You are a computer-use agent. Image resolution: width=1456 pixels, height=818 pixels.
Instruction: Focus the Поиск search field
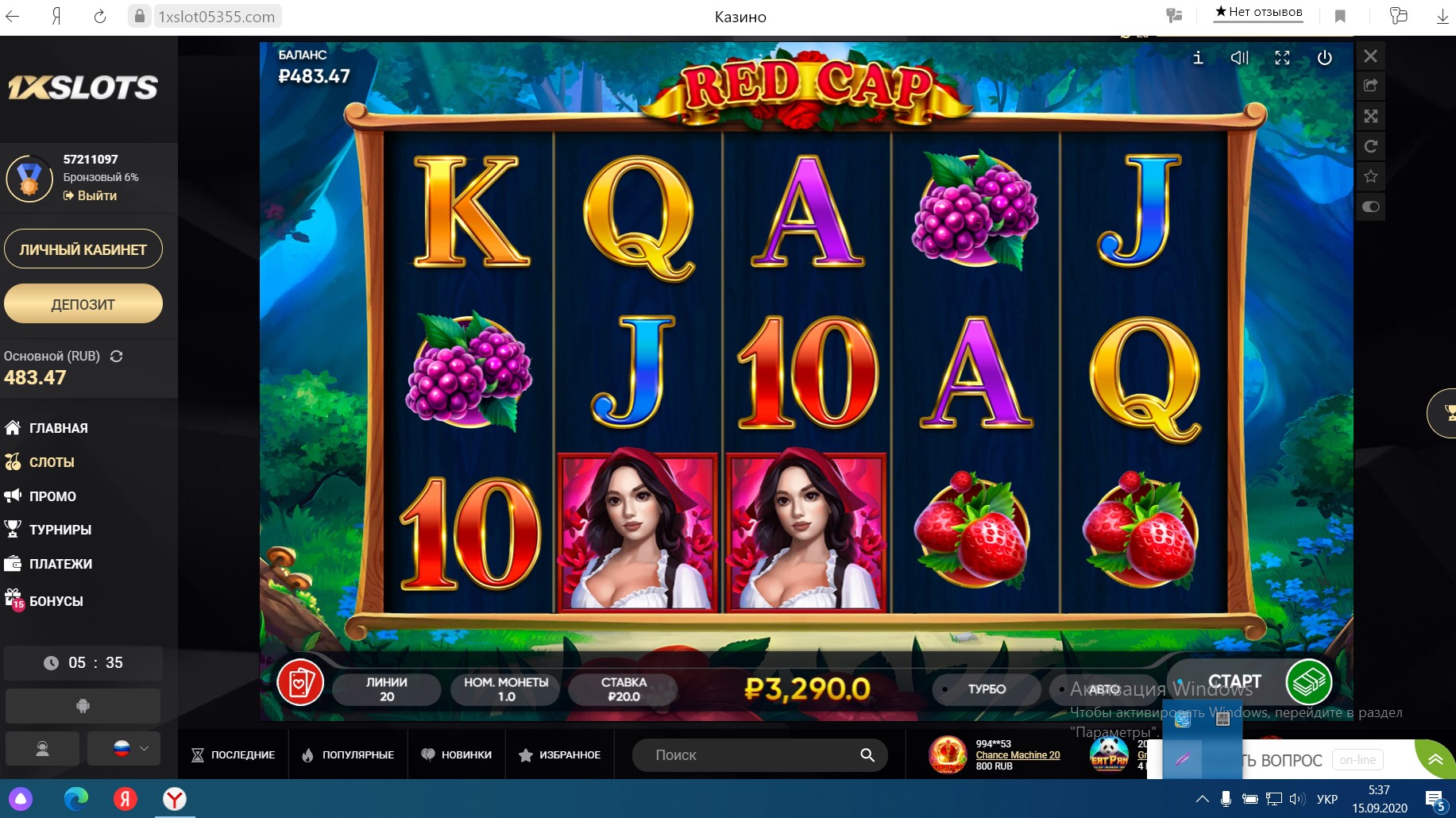759,755
